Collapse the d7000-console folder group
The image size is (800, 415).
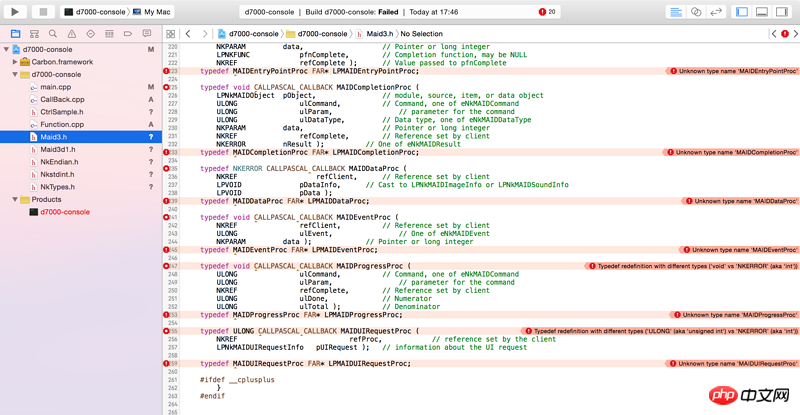pos(15,74)
